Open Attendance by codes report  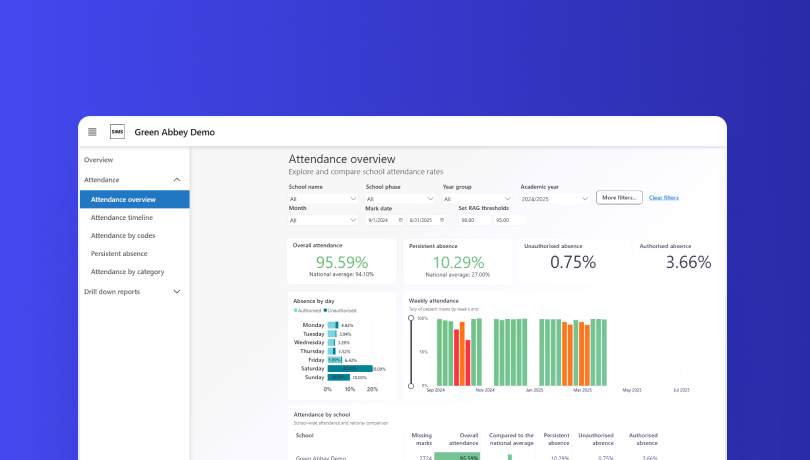[123, 236]
